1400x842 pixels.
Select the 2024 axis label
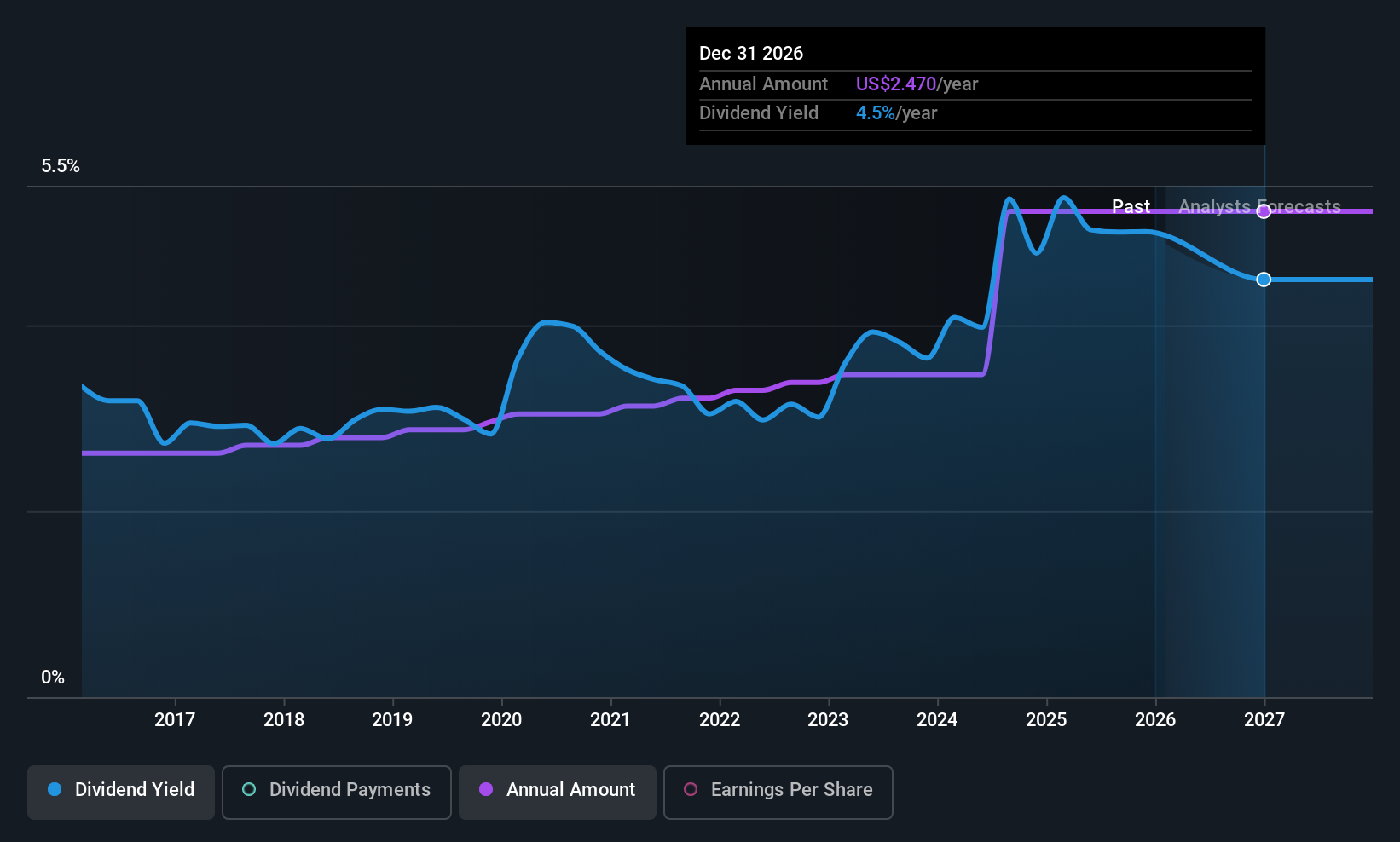coord(937,720)
